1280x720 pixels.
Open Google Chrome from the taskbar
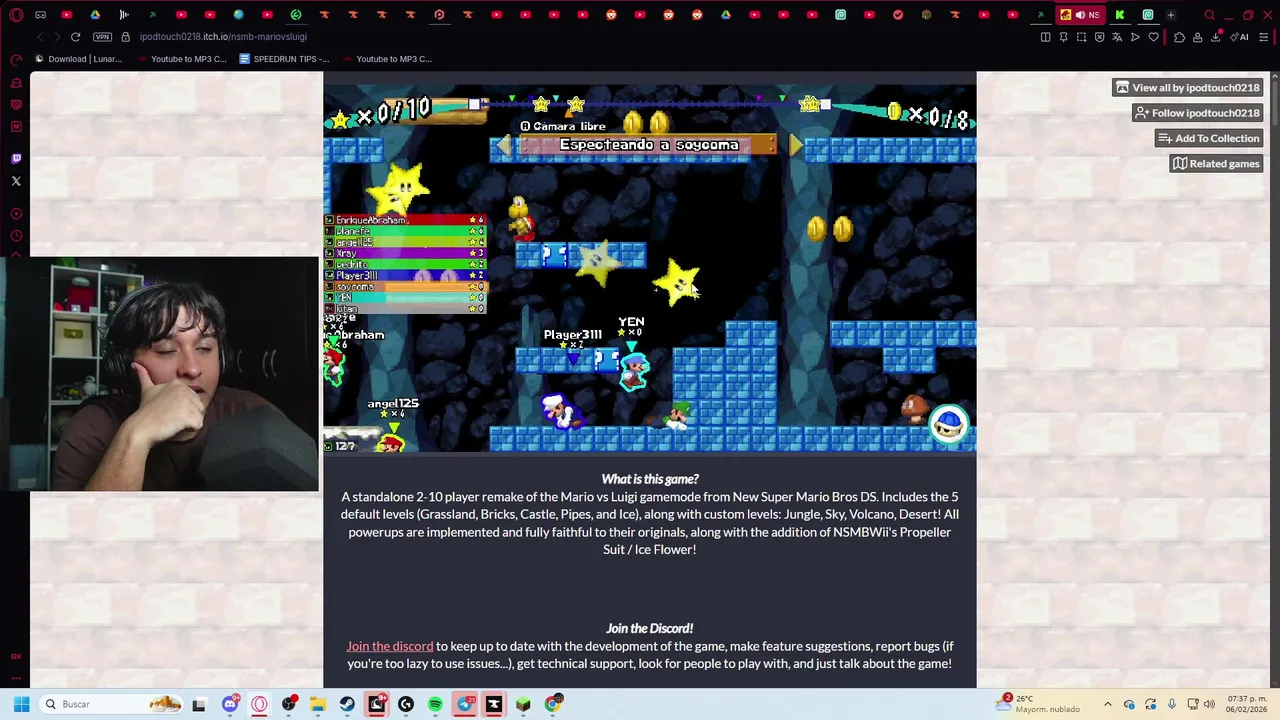pos(553,704)
